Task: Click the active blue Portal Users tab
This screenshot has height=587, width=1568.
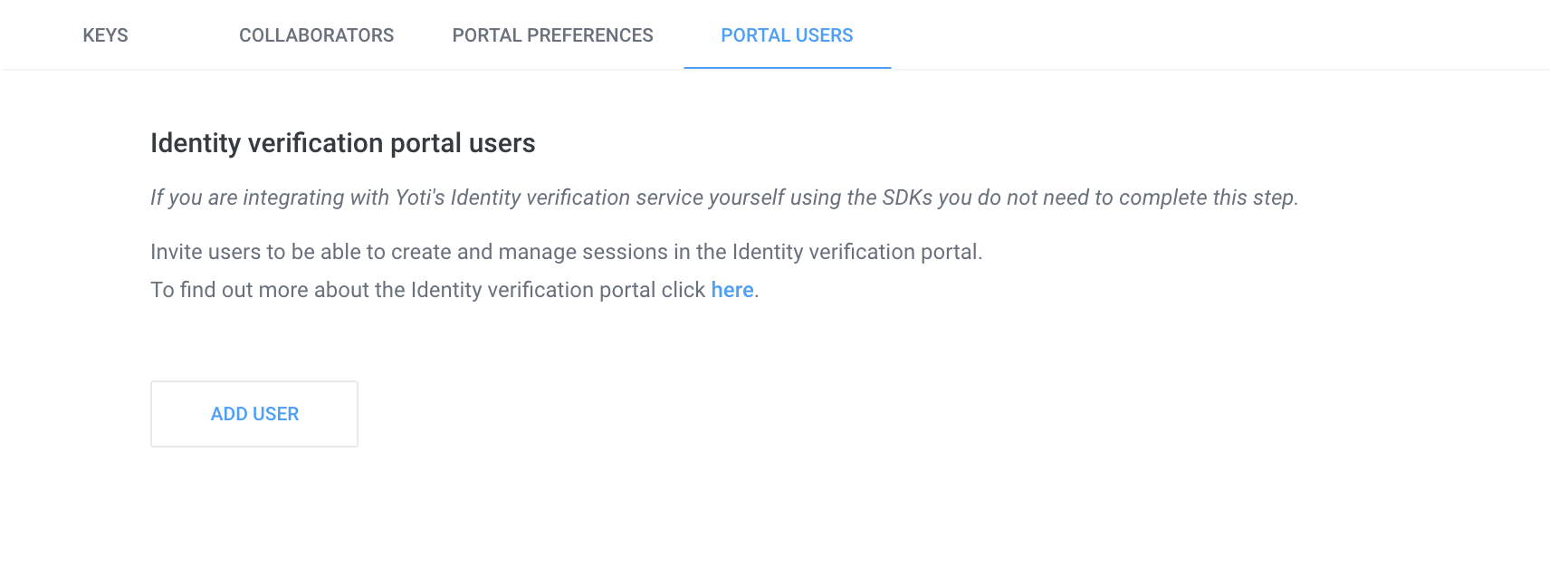Action: click(787, 35)
